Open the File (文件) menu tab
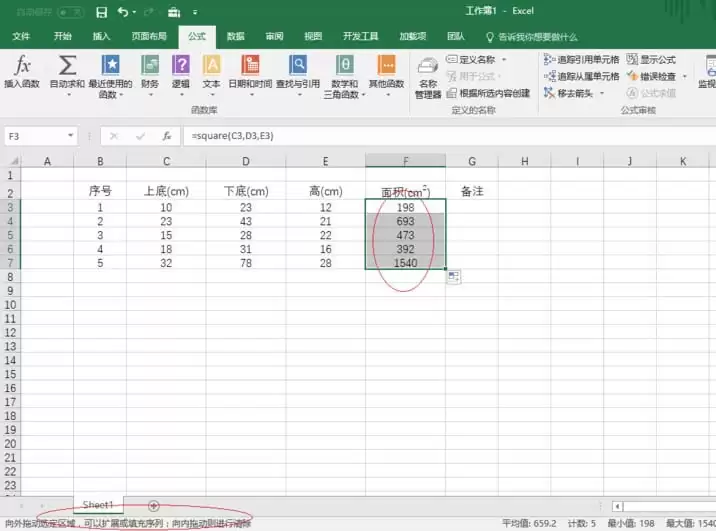The image size is (716, 531). (x=21, y=37)
